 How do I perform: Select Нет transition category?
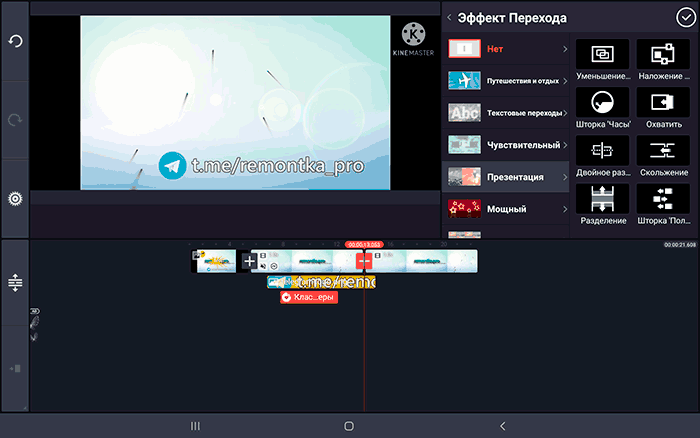click(506, 49)
